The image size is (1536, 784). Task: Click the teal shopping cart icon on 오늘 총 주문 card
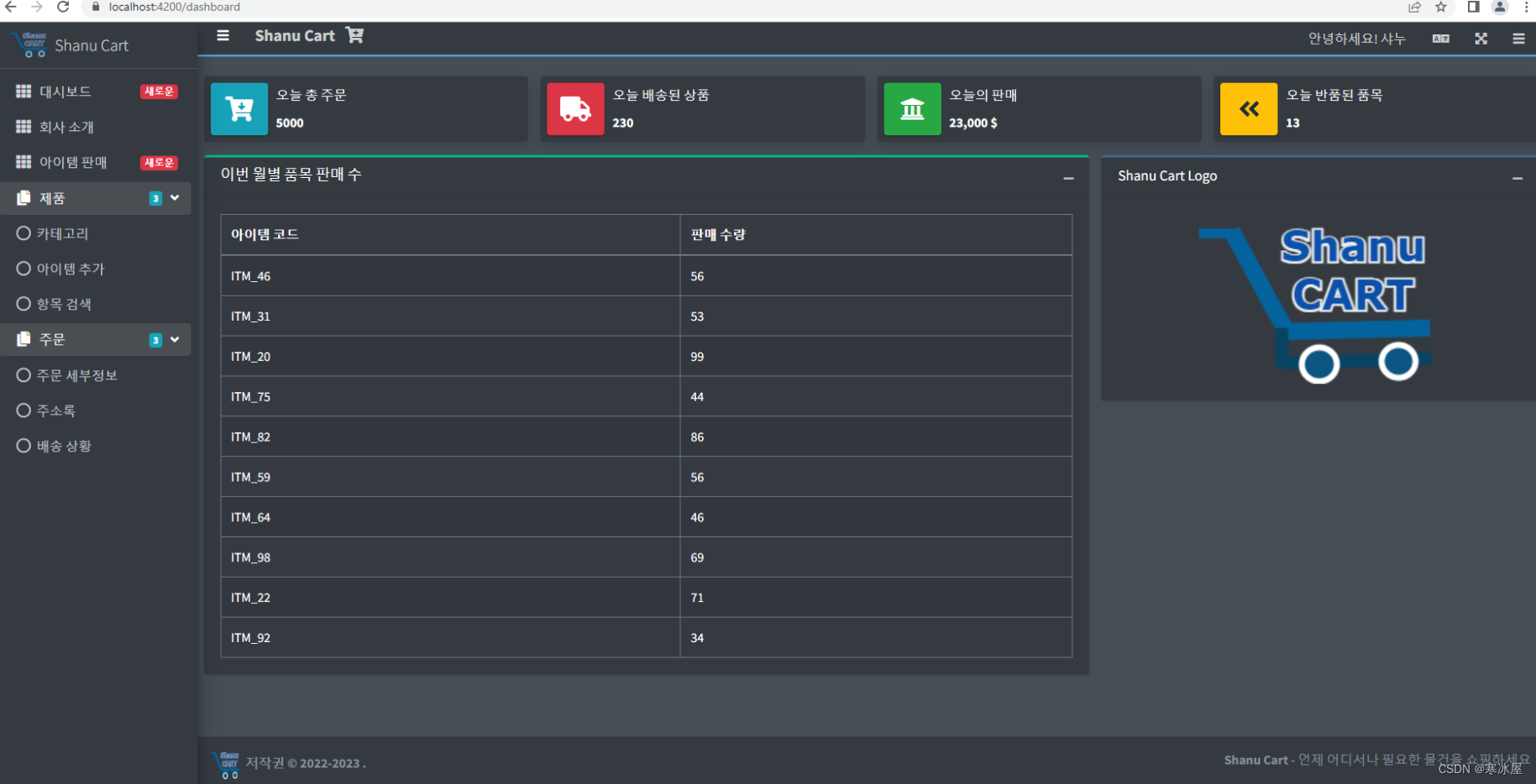pyautogui.click(x=239, y=108)
